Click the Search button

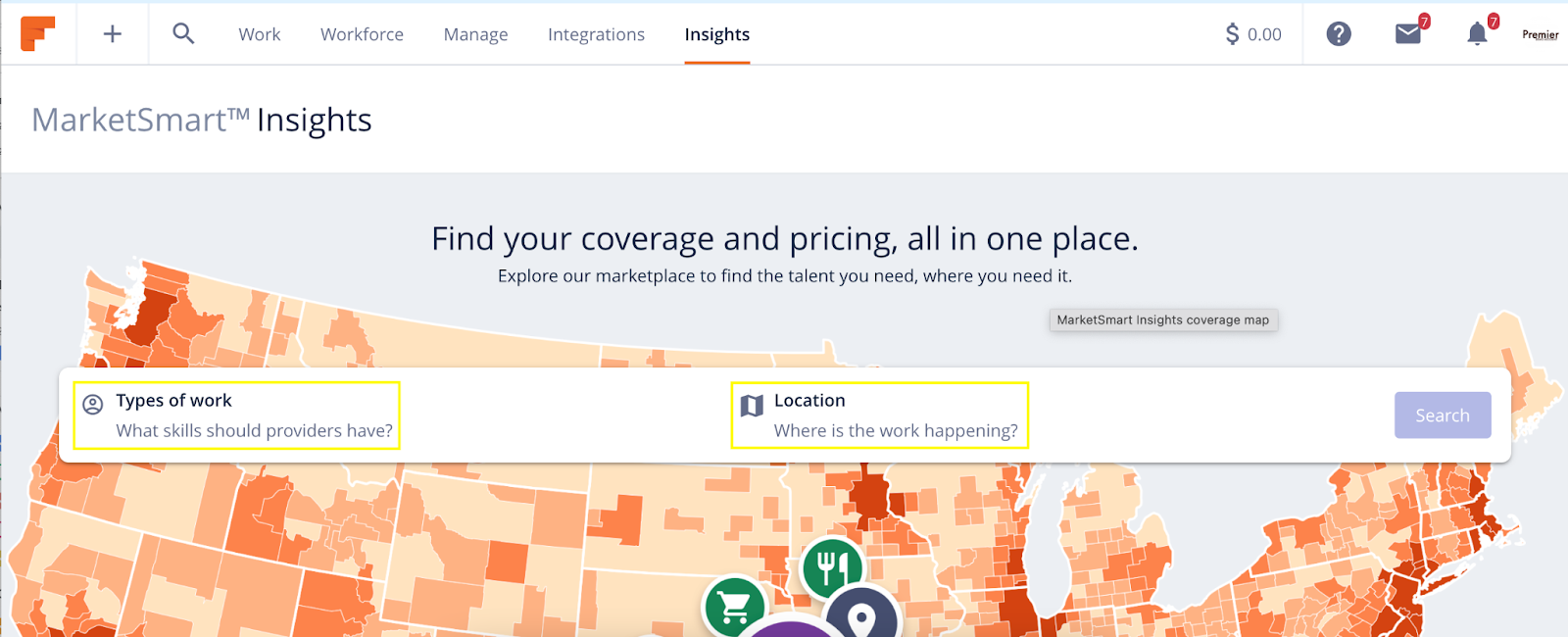click(x=1442, y=416)
